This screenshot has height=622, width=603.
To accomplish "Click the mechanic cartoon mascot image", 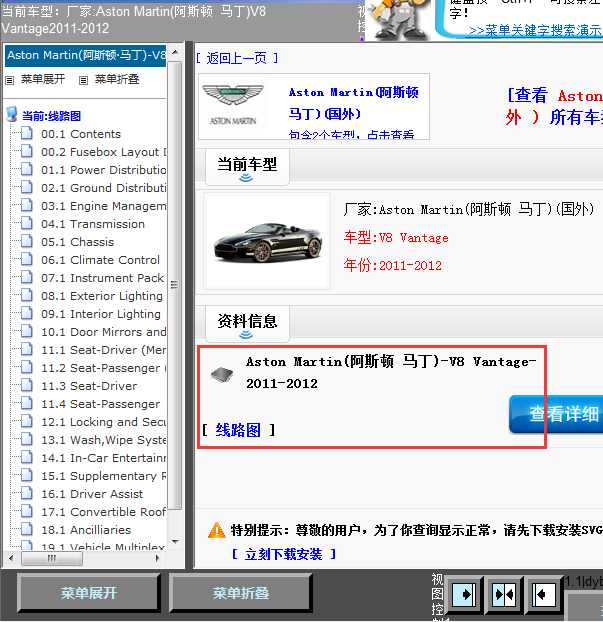I will click(398, 20).
